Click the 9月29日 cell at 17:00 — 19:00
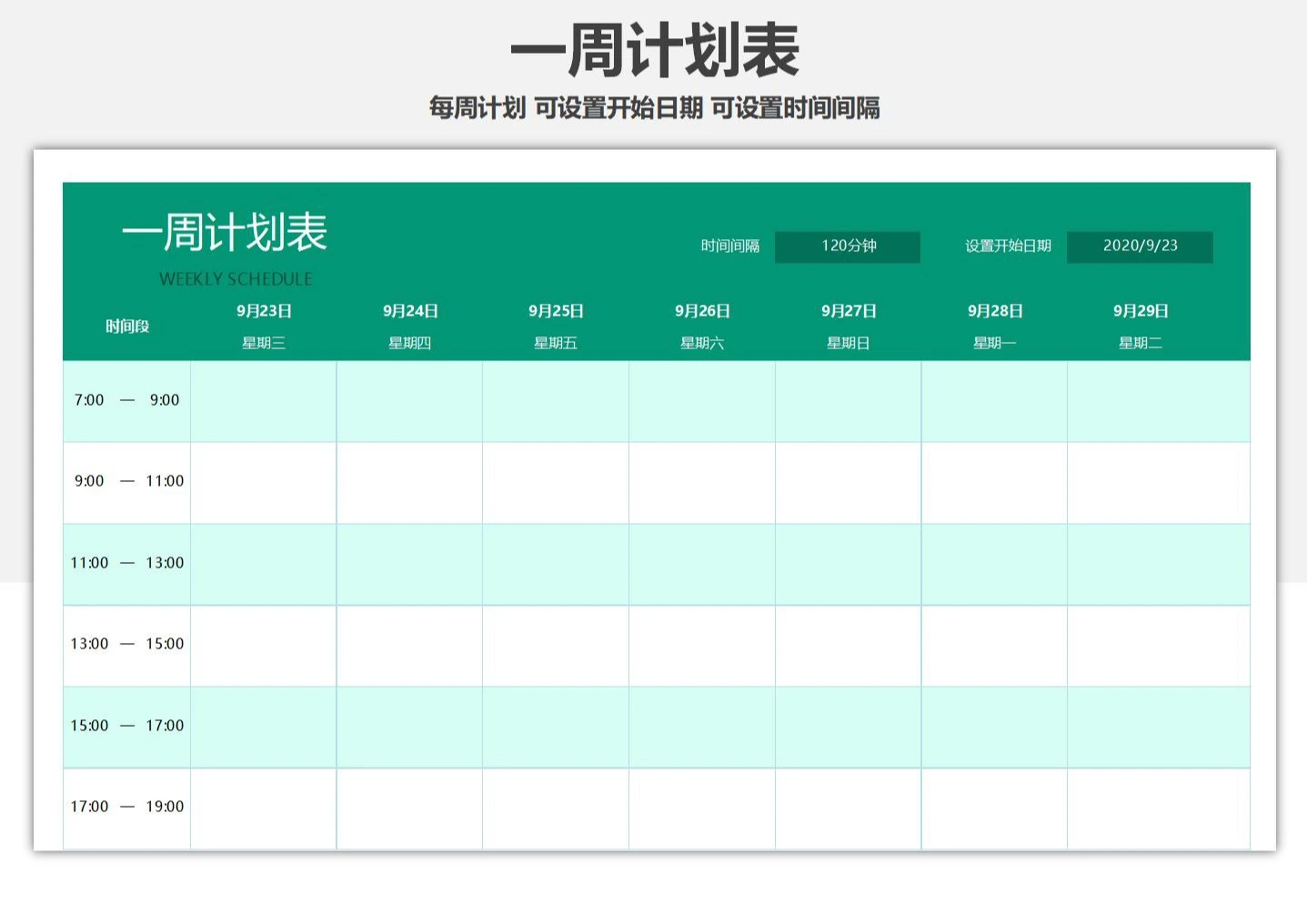The height and width of the screenshot is (924, 1307). (x=1158, y=808)
